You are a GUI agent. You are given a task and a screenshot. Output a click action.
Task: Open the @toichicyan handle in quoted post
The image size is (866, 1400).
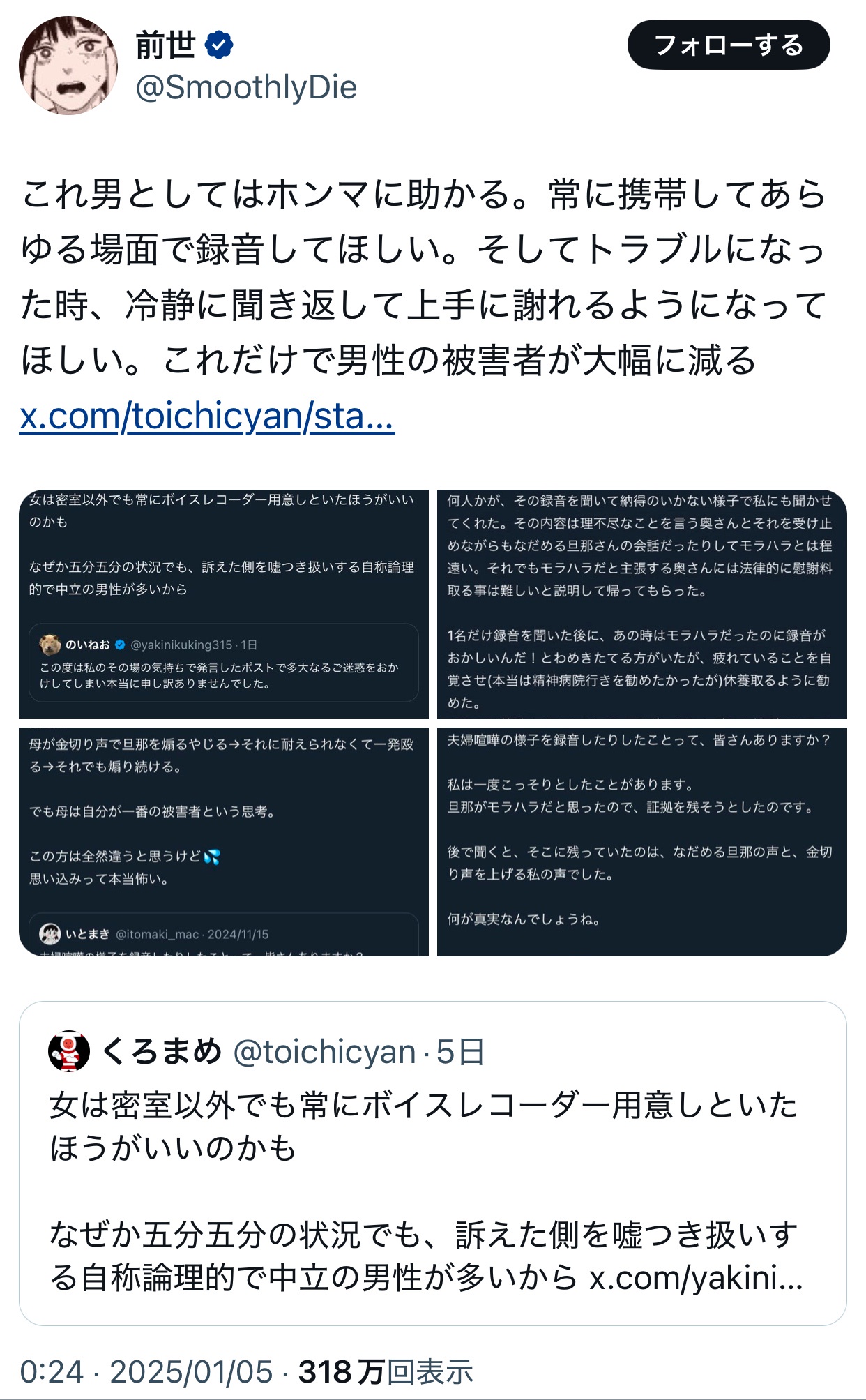click(x=324, y=1052)
